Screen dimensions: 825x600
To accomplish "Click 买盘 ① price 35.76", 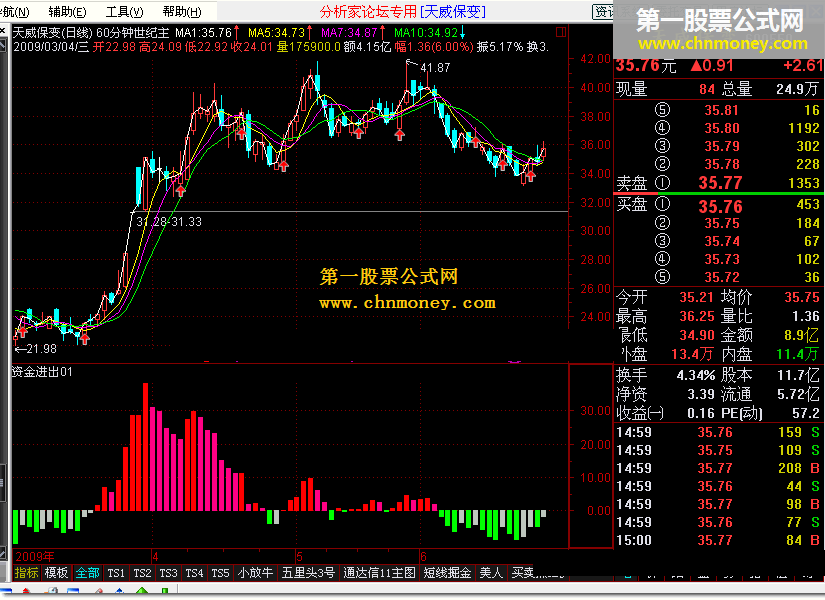I will [720, 206].
